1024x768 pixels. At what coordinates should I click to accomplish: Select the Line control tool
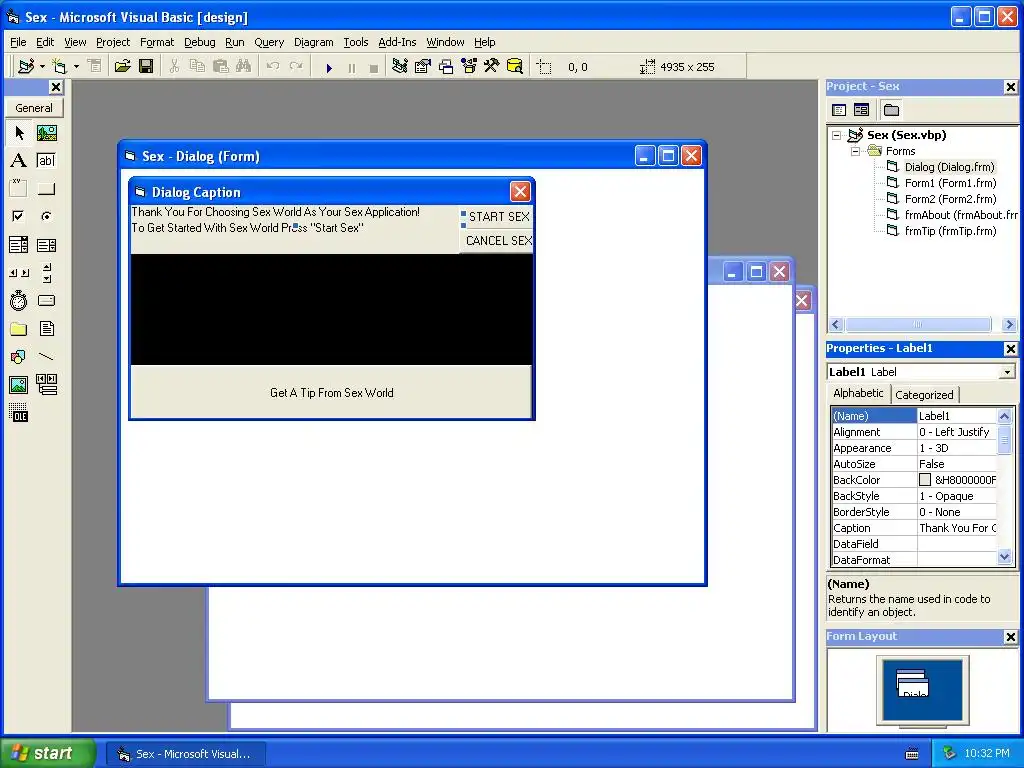(46, 357)
